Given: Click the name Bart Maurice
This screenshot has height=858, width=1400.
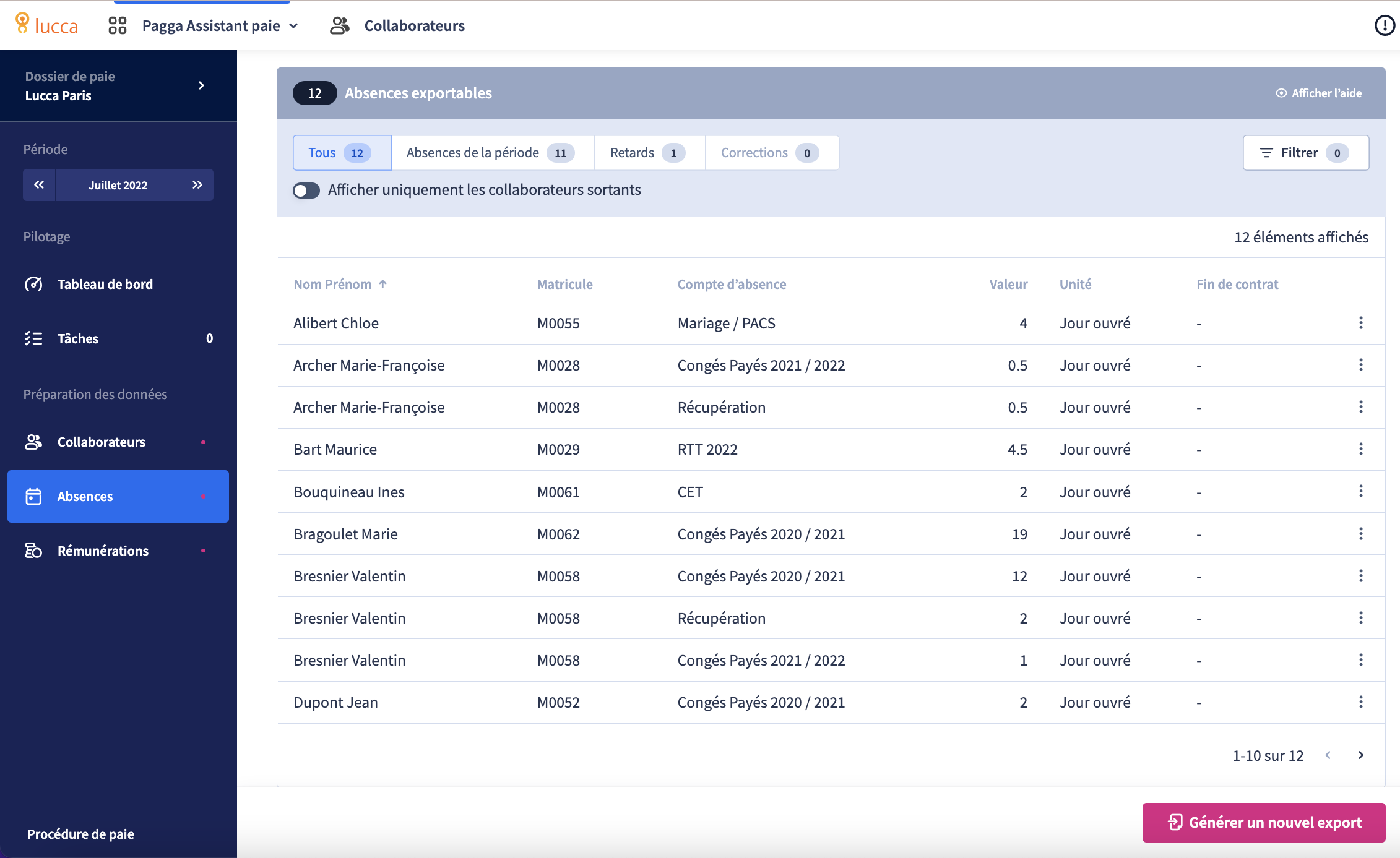Looking at the screenshot, I should [335, 450].
